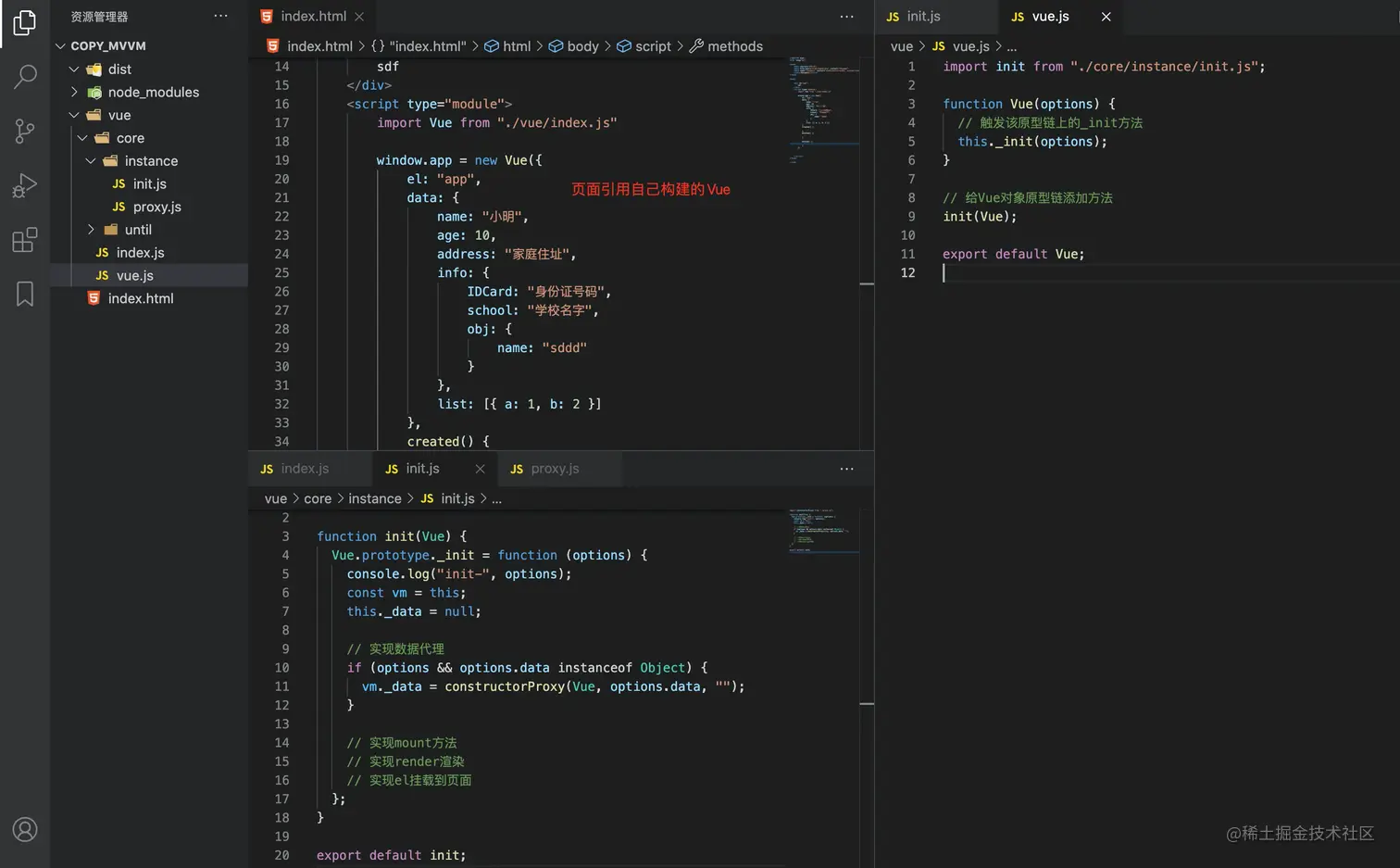Click the "this._data = null;" line
The height and width of the screenshot is (868, 1400).
point(414,611)
